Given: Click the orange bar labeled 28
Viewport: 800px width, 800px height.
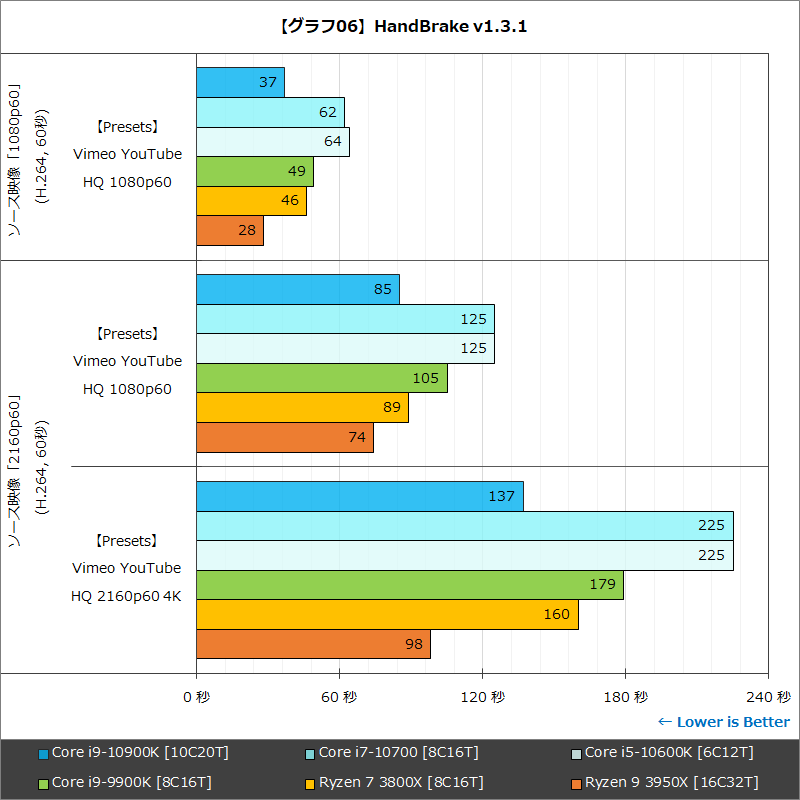Looking at the screenshot, I should (x=230, y=231).
